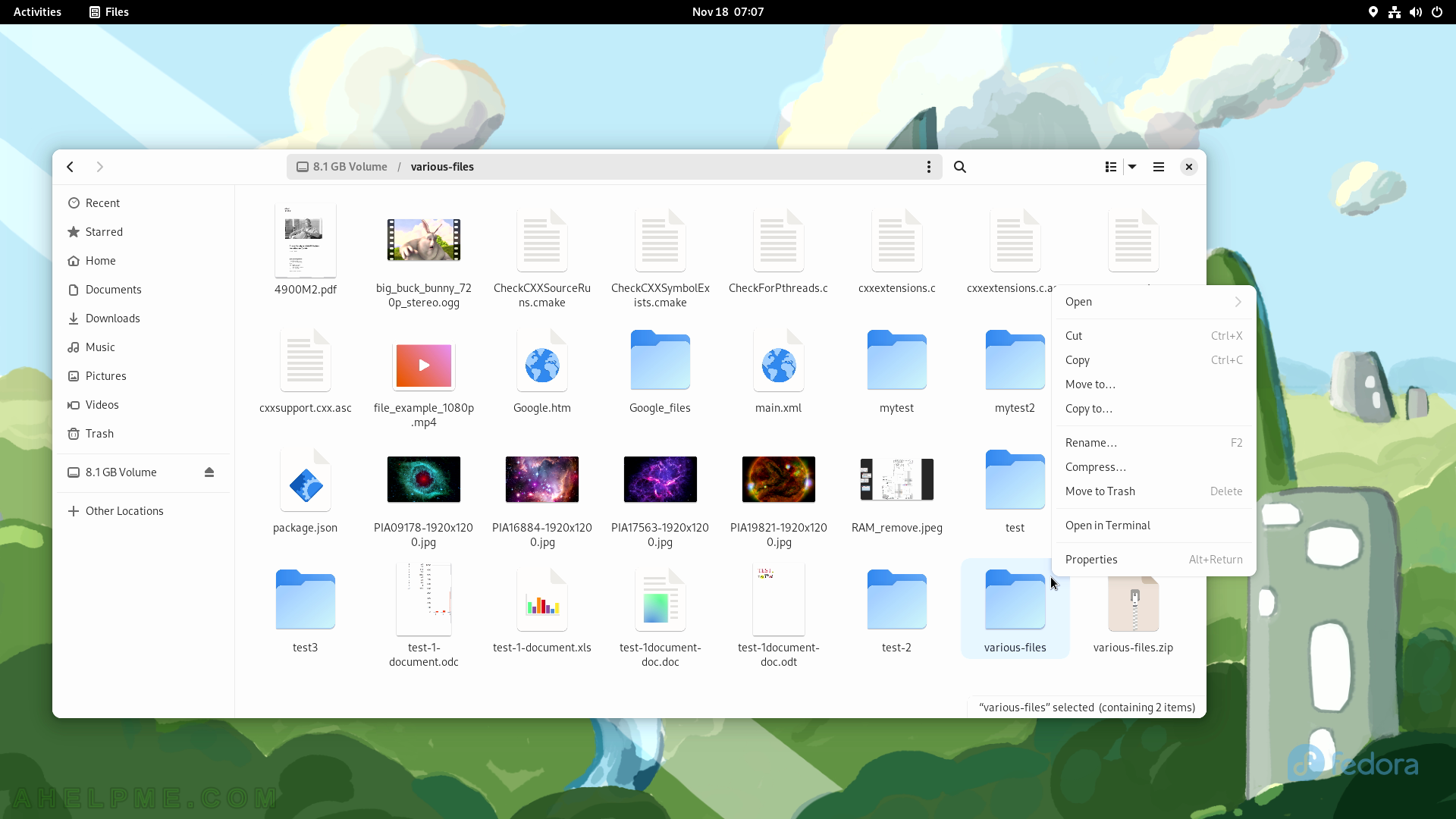Open the Trash sidebar item
The height and width of the screenshot is (819, 1456).
[144, 434]
